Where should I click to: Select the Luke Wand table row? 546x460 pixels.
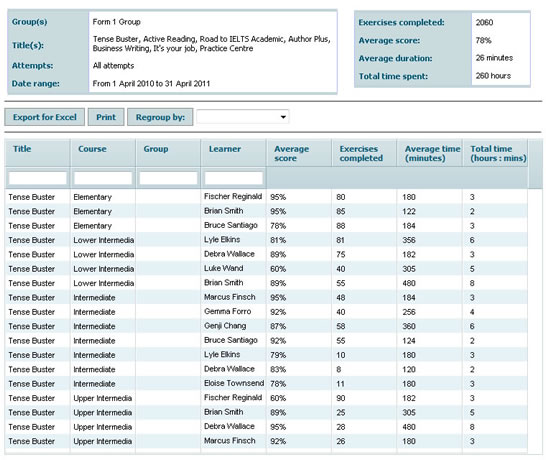pos(266,268)
